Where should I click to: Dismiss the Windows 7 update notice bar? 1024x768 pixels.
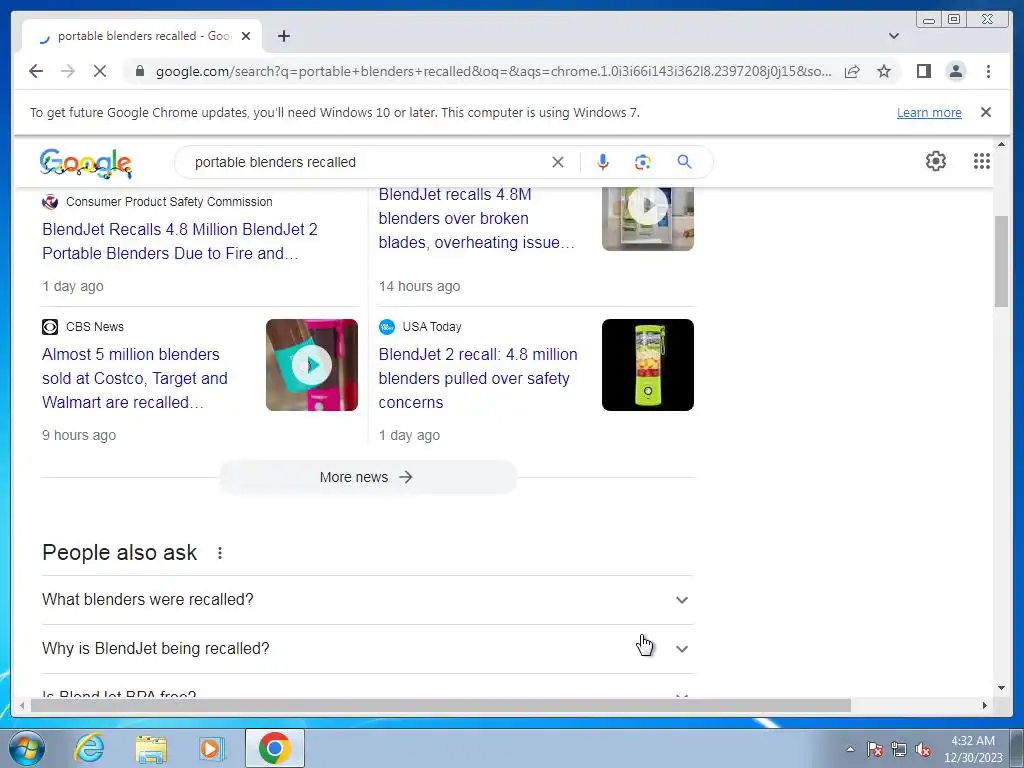[x=985, y=112]
